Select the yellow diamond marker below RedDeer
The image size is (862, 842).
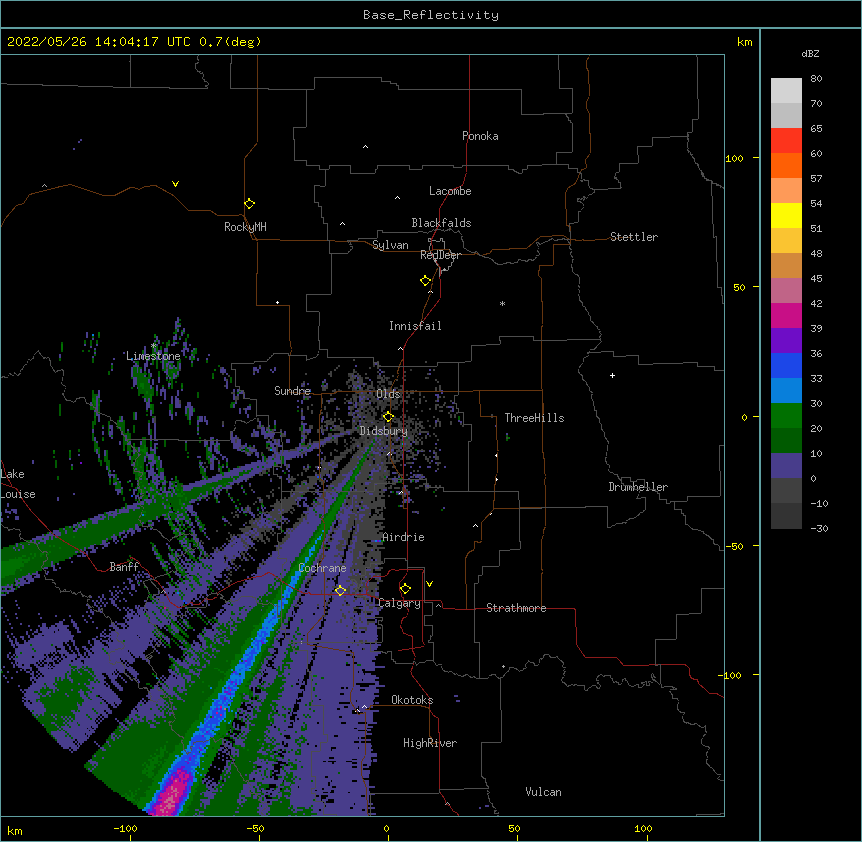426,280
